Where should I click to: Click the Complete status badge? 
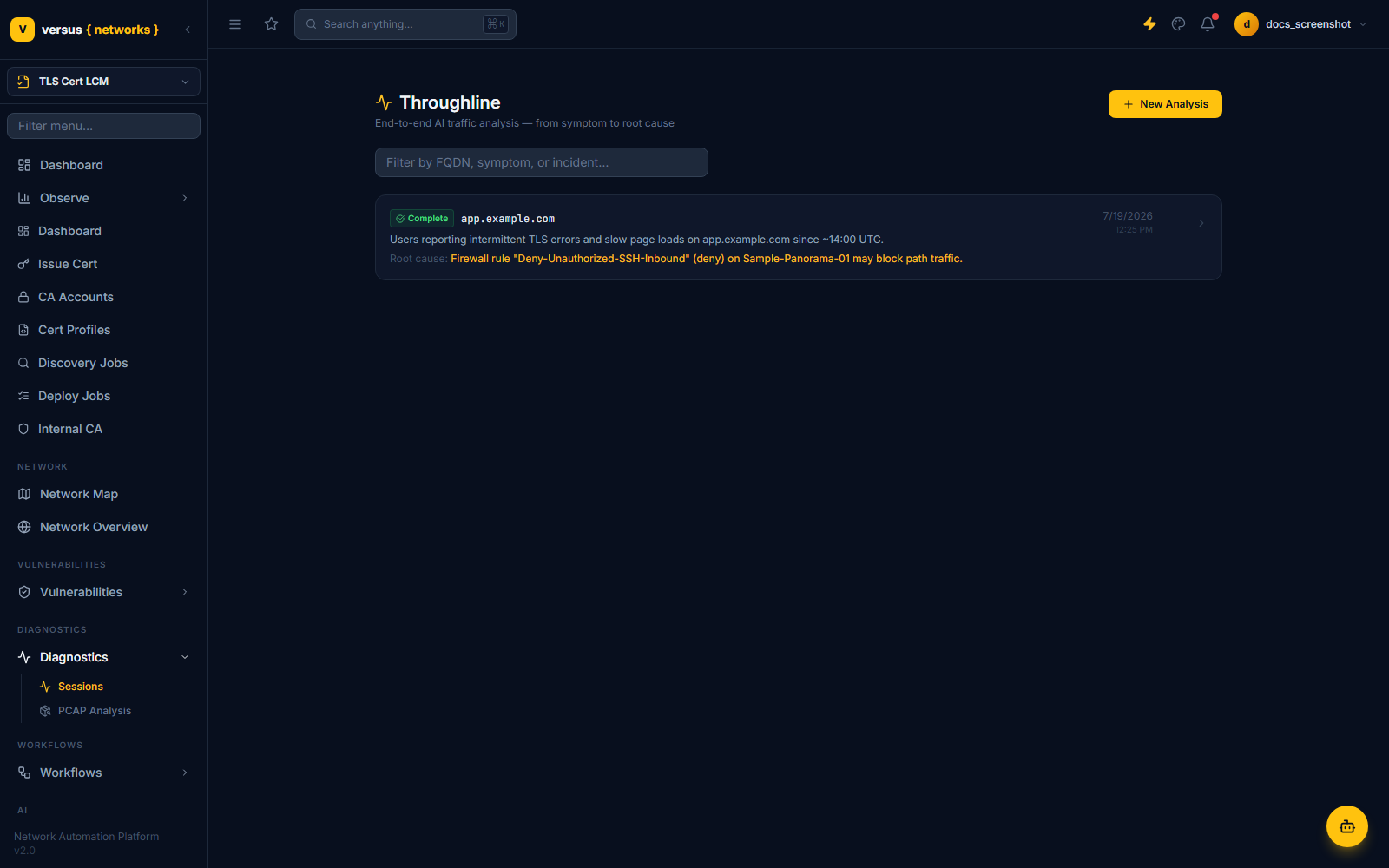point(422,219)
